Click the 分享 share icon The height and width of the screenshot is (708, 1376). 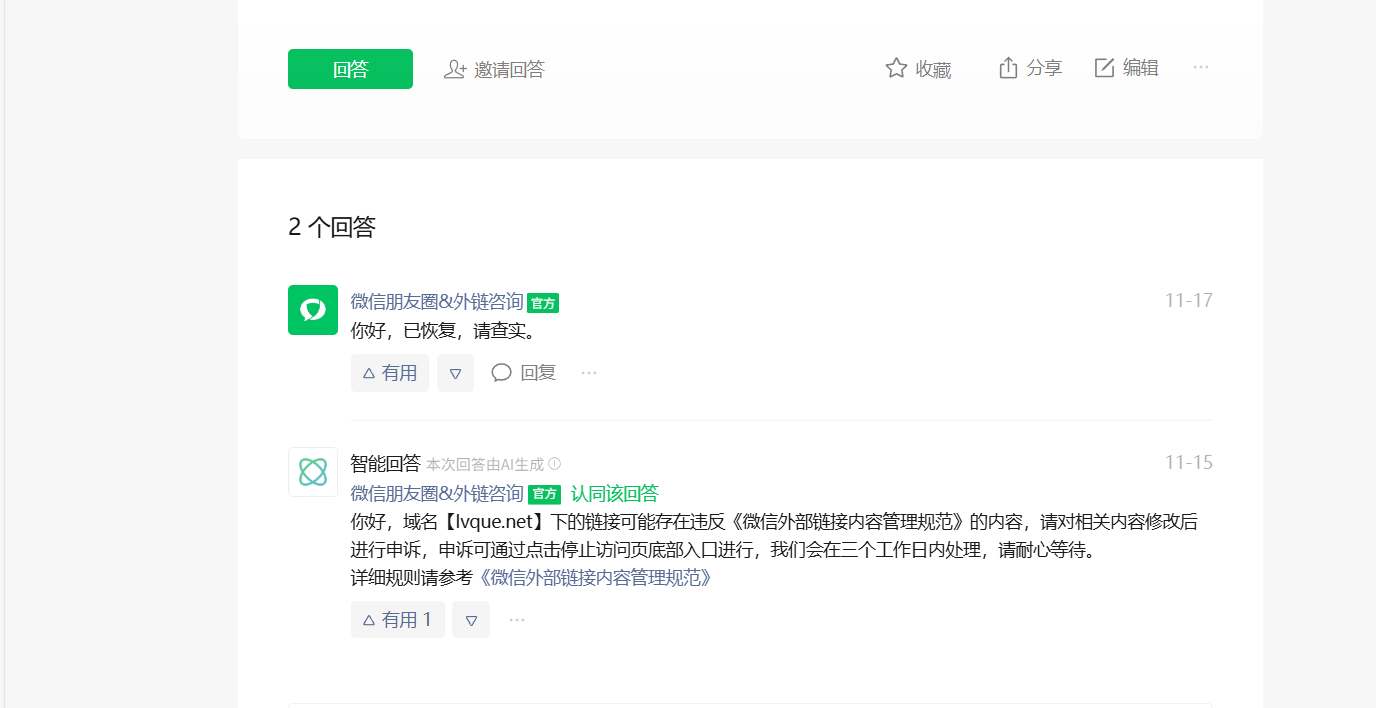click(x=1008, y=68)
